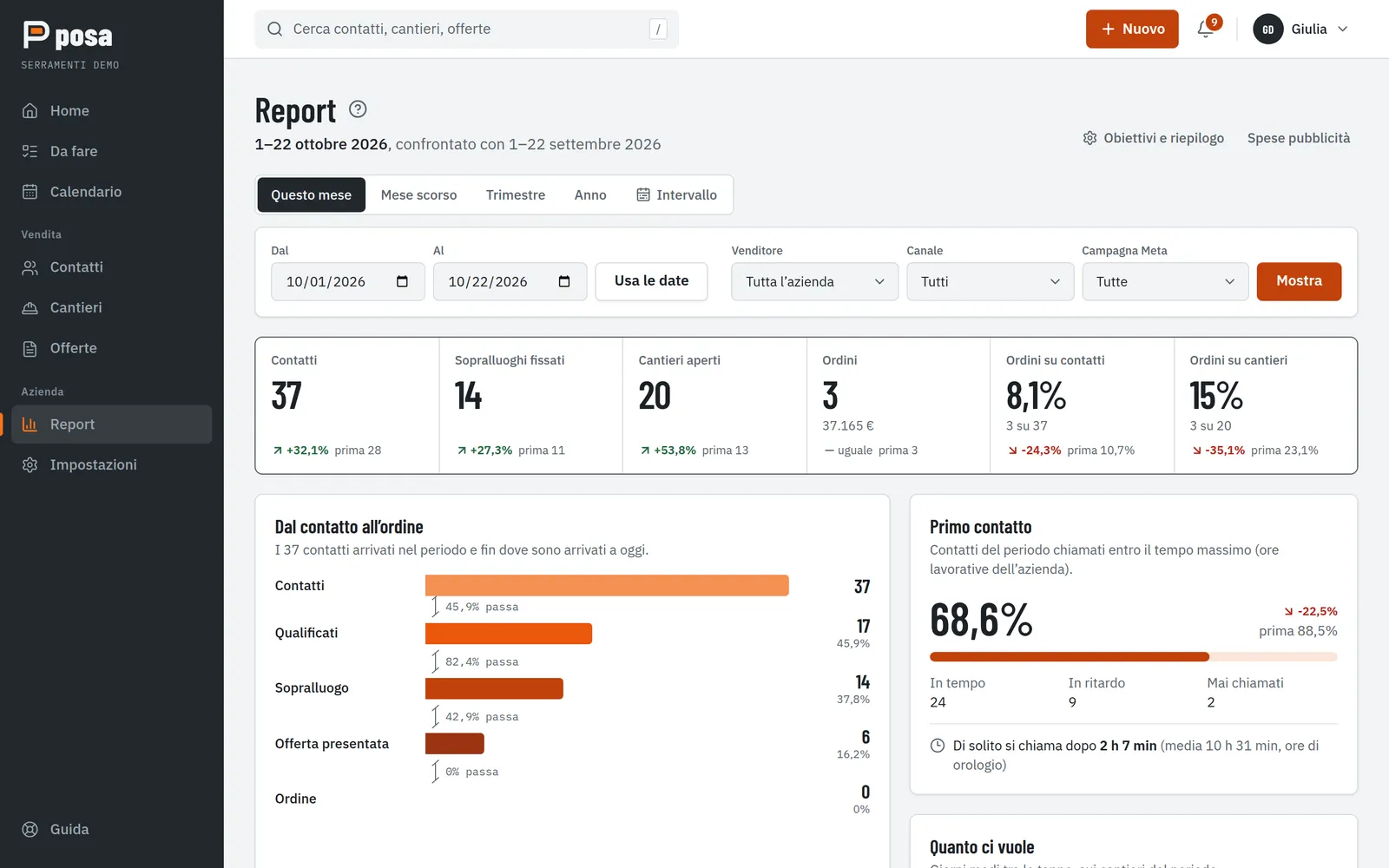Click the Report help question-mark icon
Screen dimensions: 1389x868
click(358, 109)
